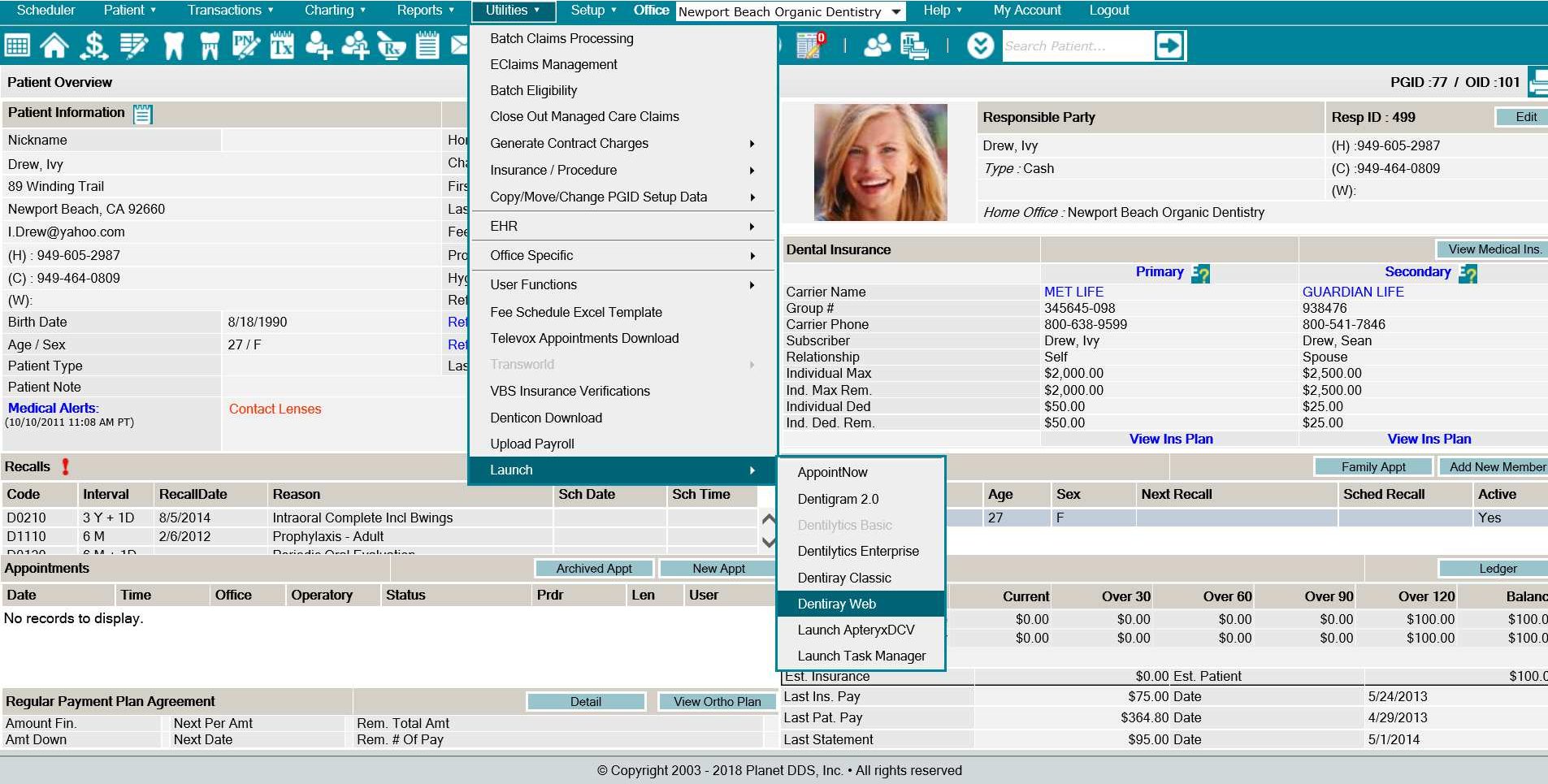Follow the Secondary View Ins Plan link

1429,439
